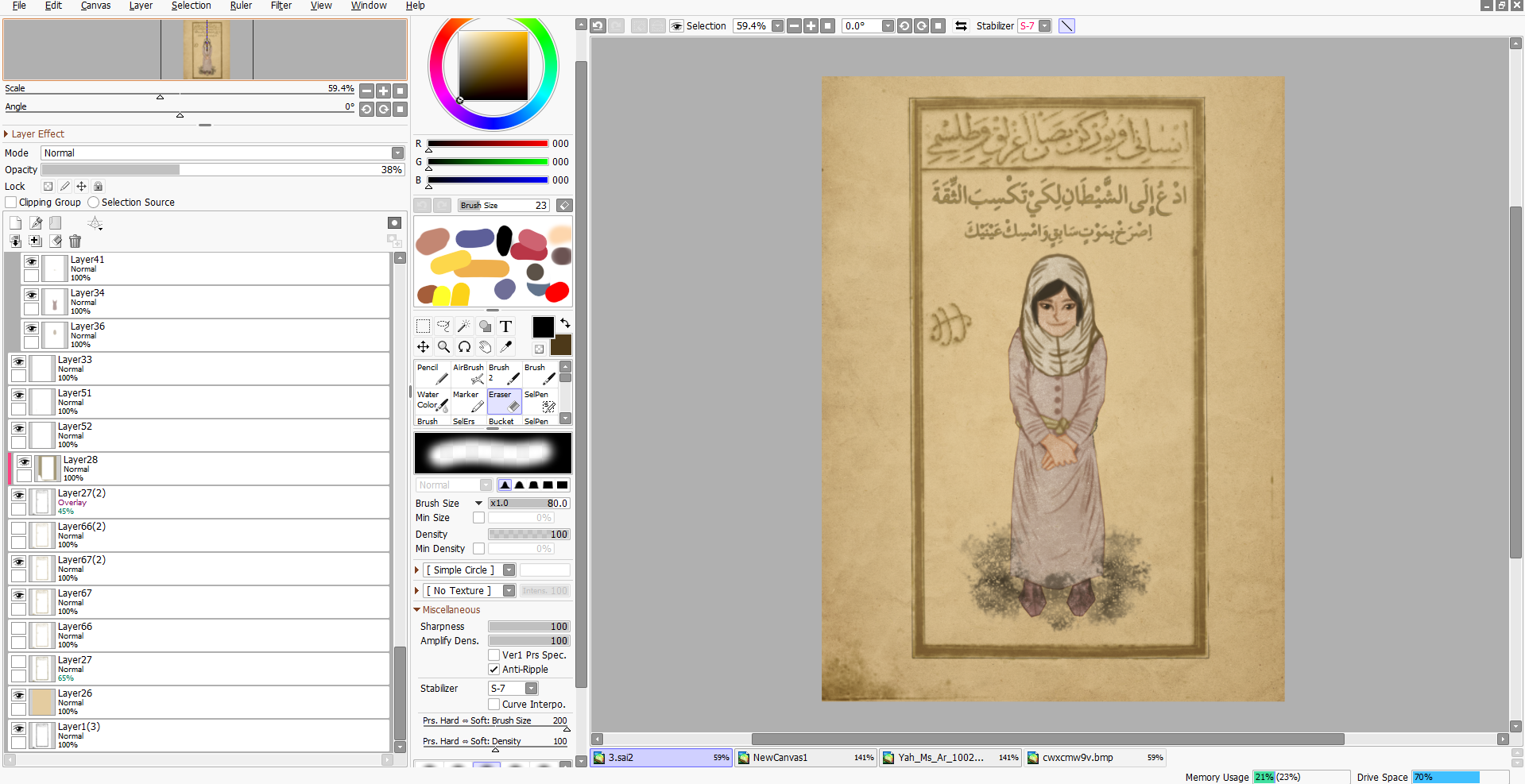Choose the Pencil brush
The image size is (1525, 784).
(x=432, y=374)
